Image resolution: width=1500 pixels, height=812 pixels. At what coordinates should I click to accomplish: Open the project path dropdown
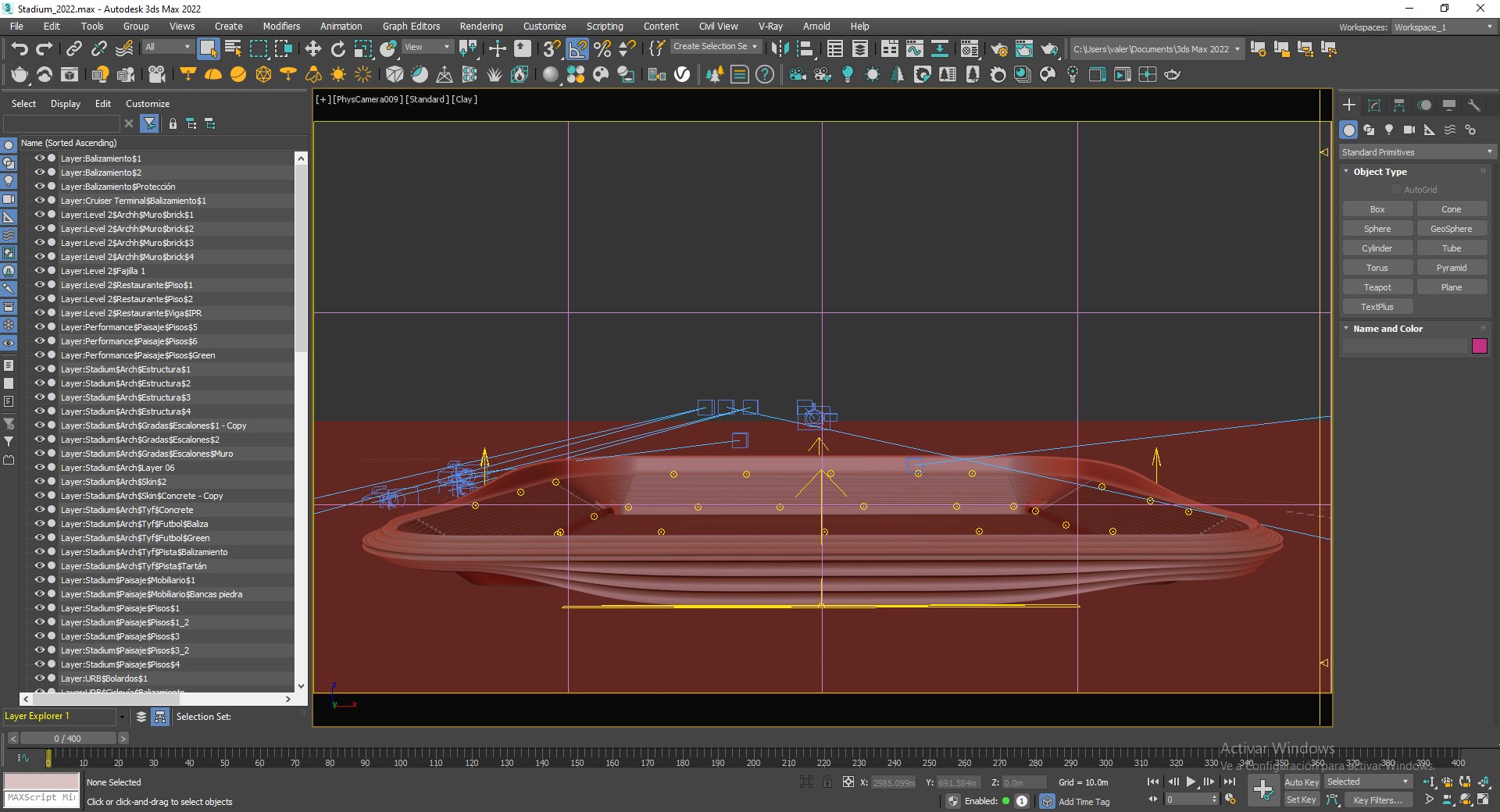pos(1156,49)
